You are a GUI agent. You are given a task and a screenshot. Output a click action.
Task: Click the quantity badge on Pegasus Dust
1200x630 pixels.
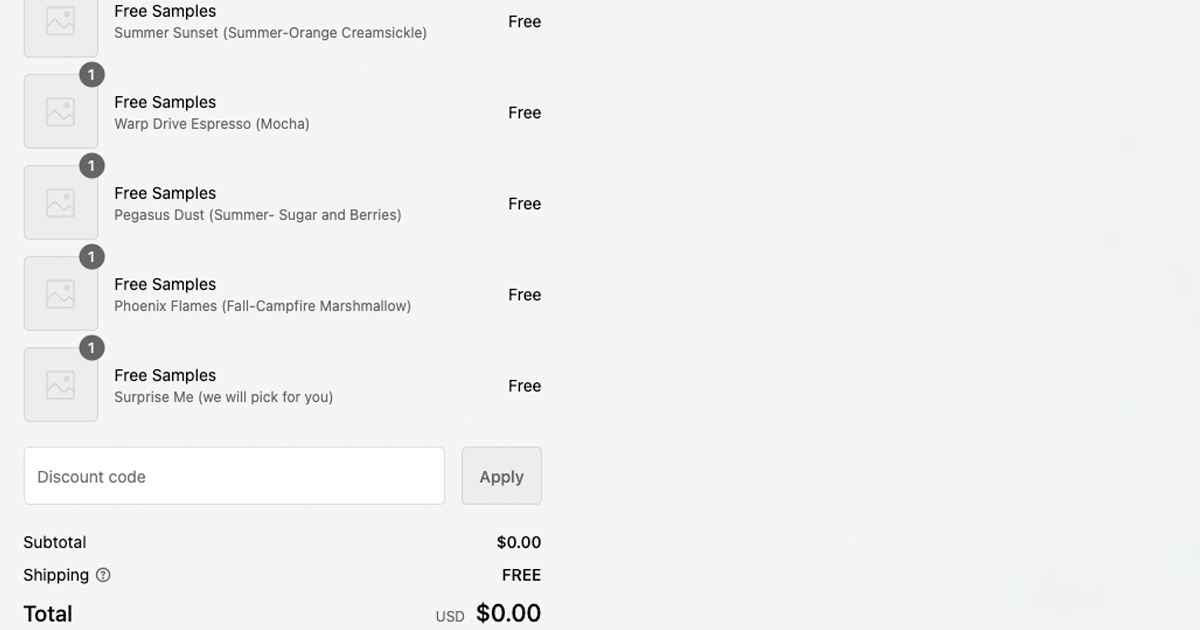(91, 165)
